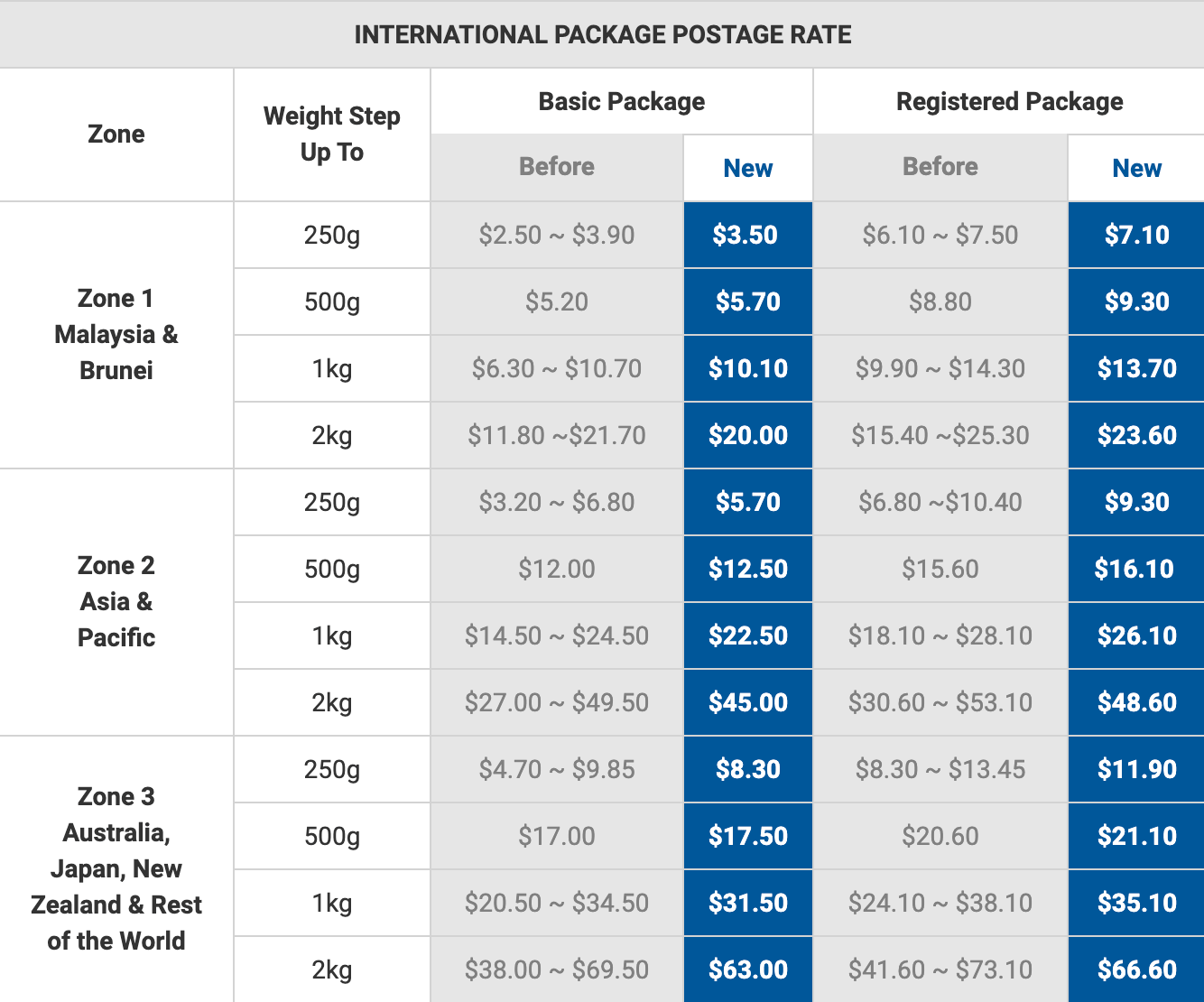Select the 'Registered Package' column heading

click(1009, 102)
